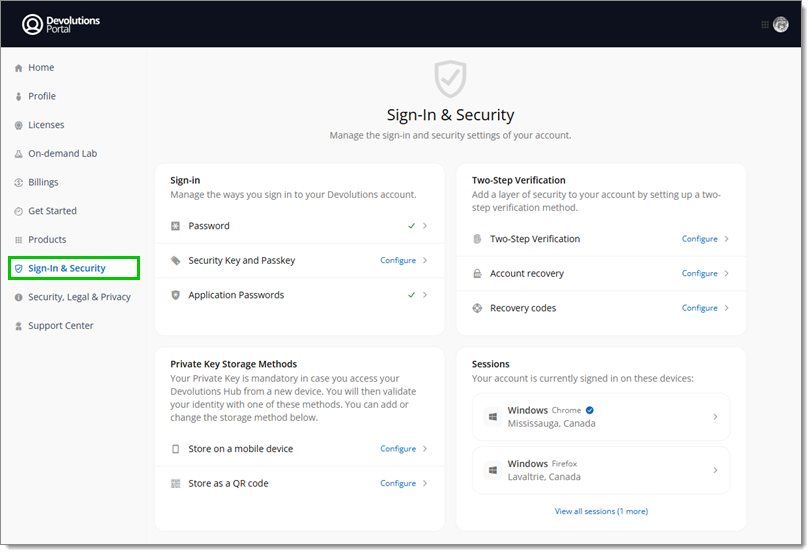Screen dimensions: 812x555
Task: Click the Home house icon in sidebar
Action: pos(19,68)
